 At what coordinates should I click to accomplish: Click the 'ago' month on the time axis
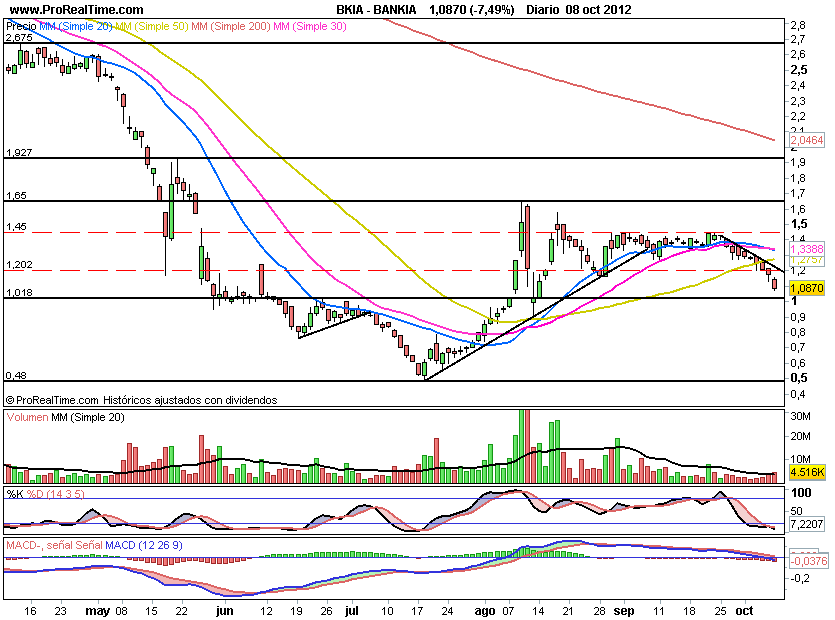tap(484, 607)
